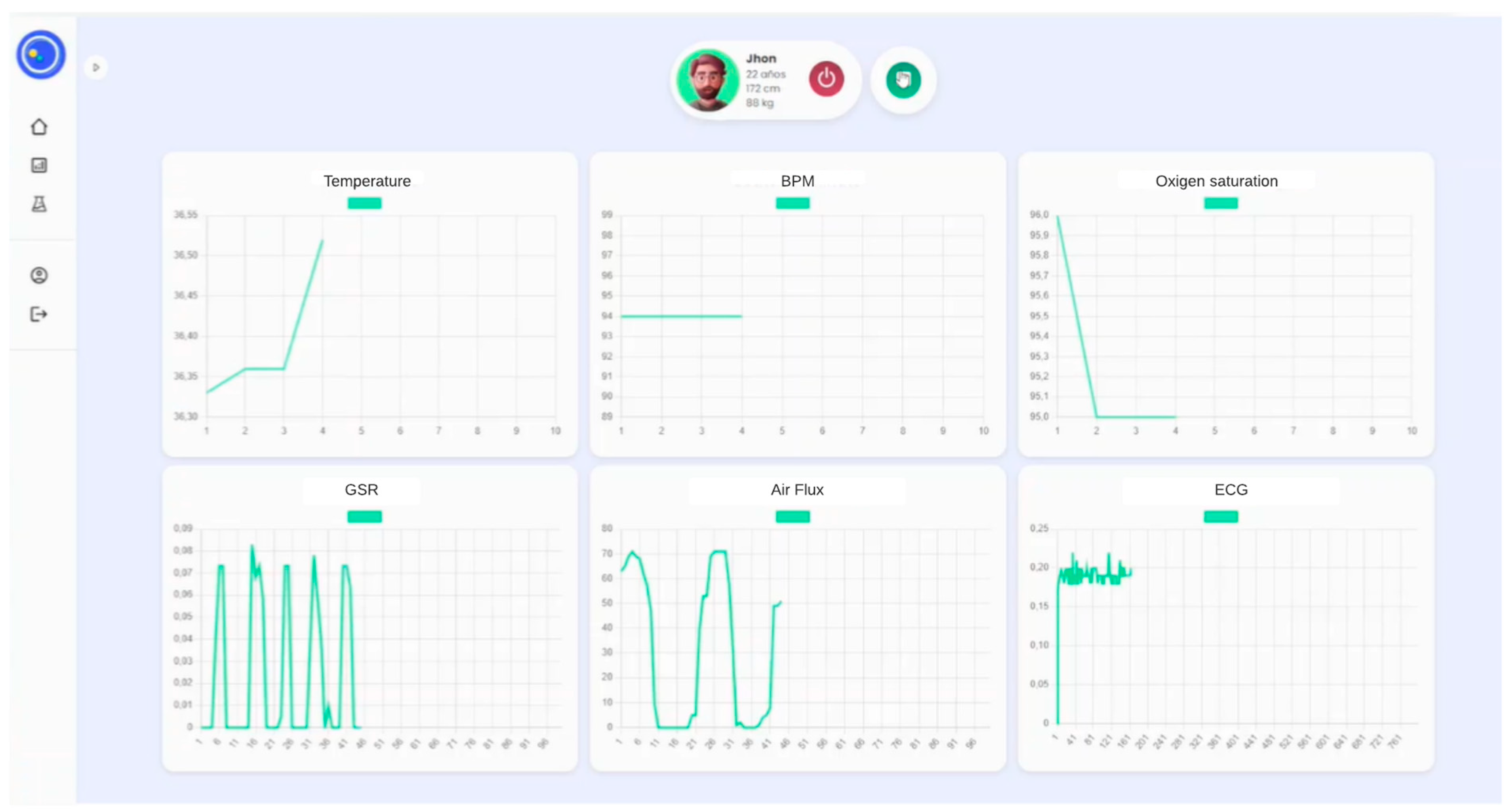Click Jhon's avatar picture
Viewport: 1511px width, 812px height.
tap(707, 80)
